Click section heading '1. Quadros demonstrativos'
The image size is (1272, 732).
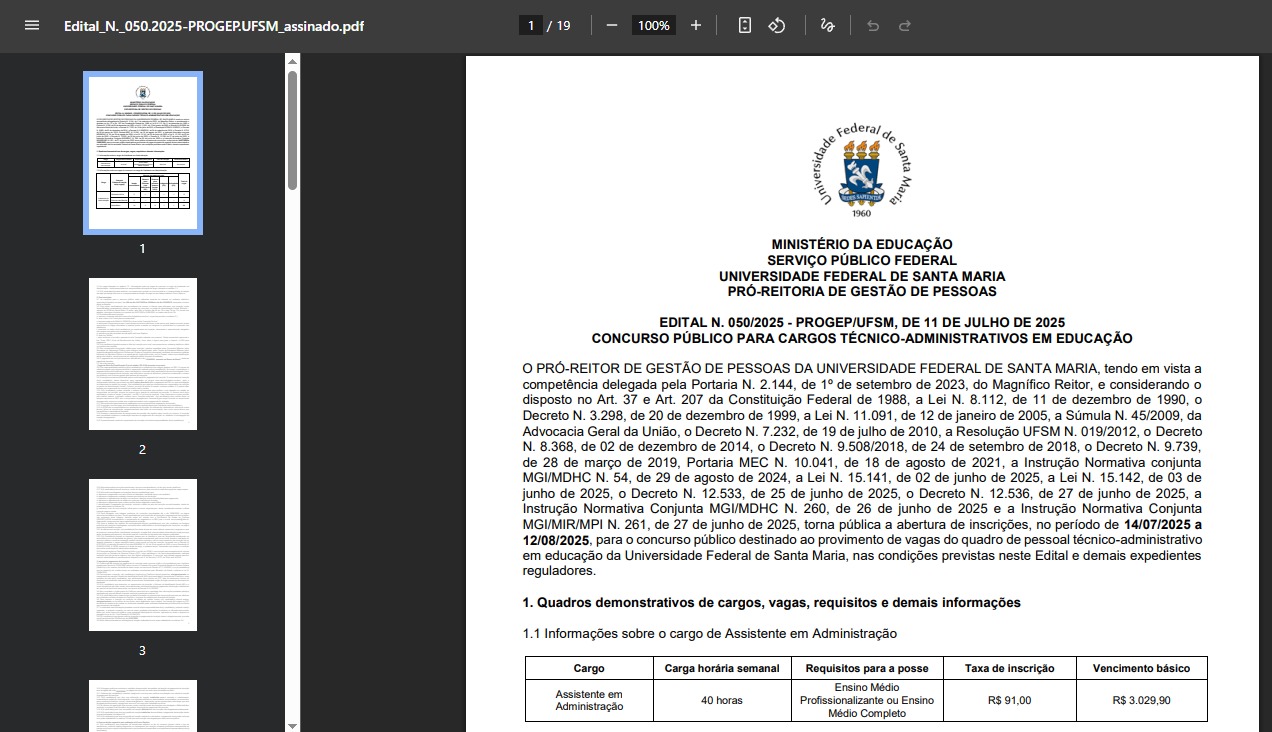point(771,603)
